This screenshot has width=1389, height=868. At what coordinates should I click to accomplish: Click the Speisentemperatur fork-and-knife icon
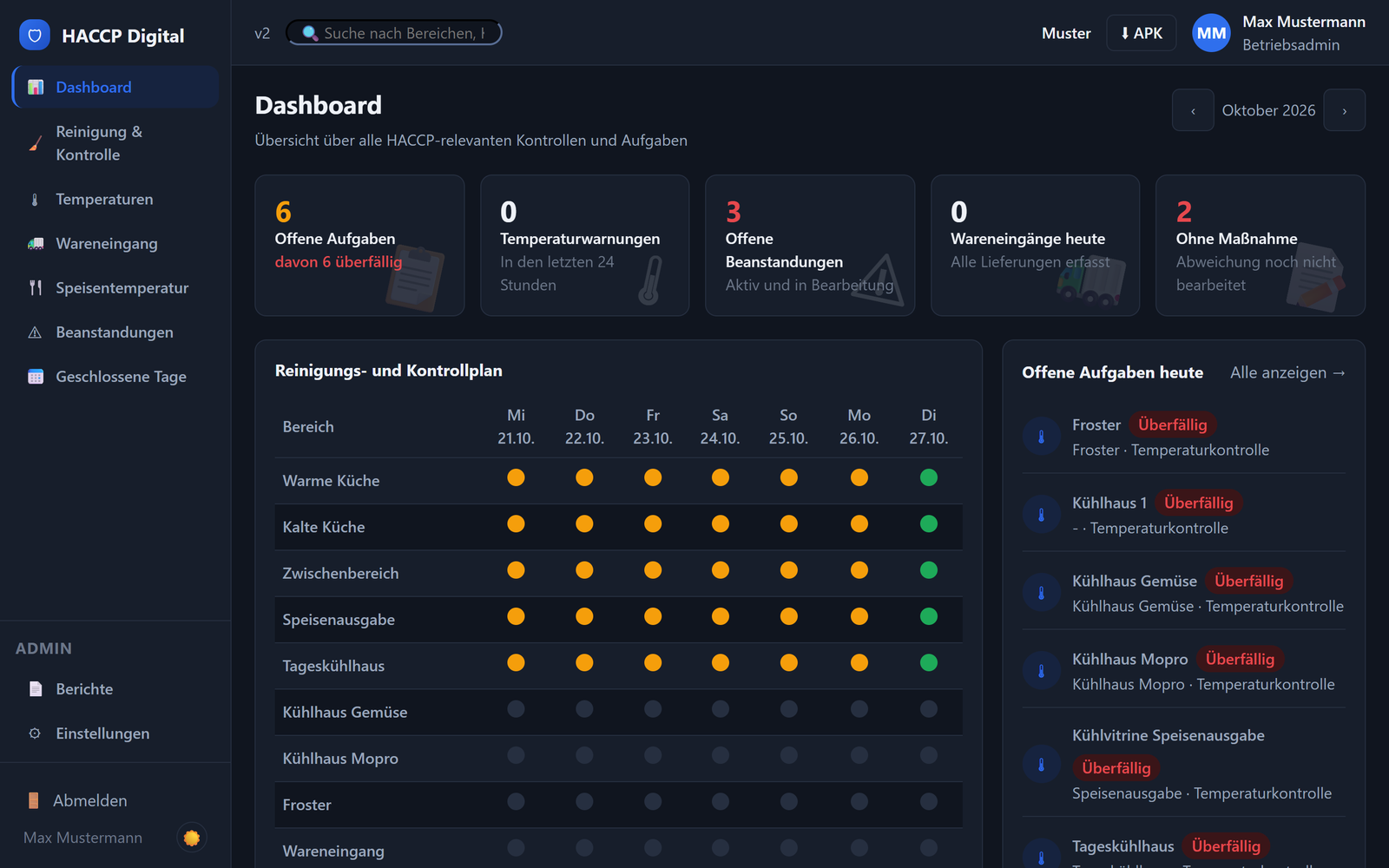[x=36, y=287]
